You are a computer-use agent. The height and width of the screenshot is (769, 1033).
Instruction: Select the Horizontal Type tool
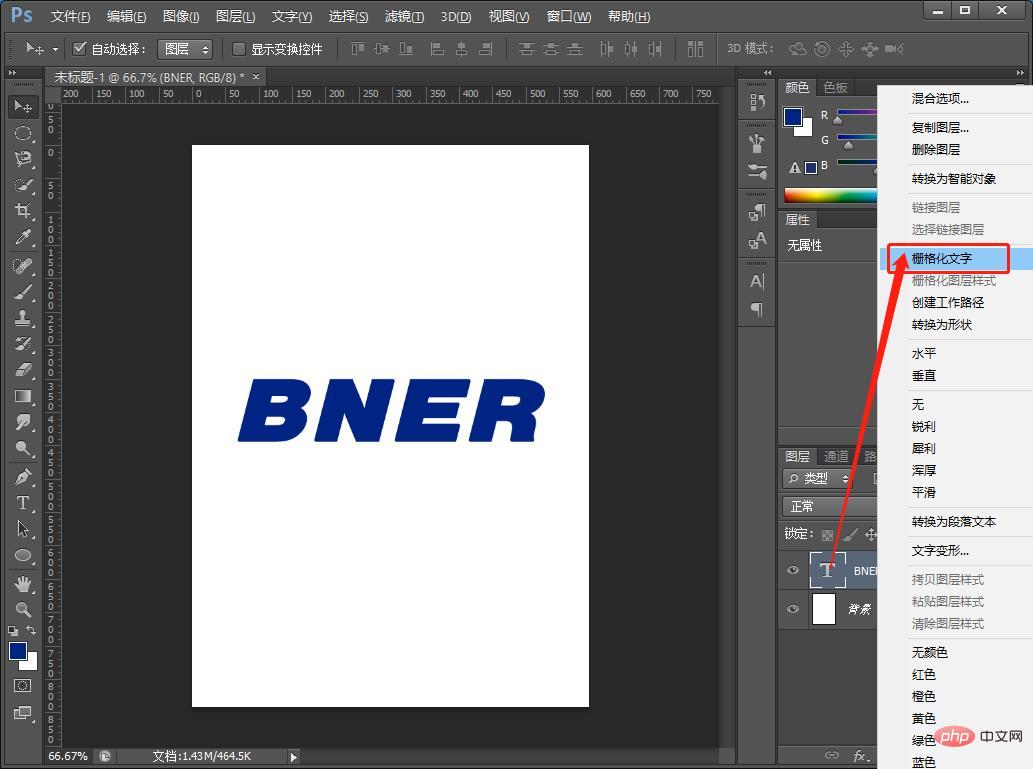point(23,503)
